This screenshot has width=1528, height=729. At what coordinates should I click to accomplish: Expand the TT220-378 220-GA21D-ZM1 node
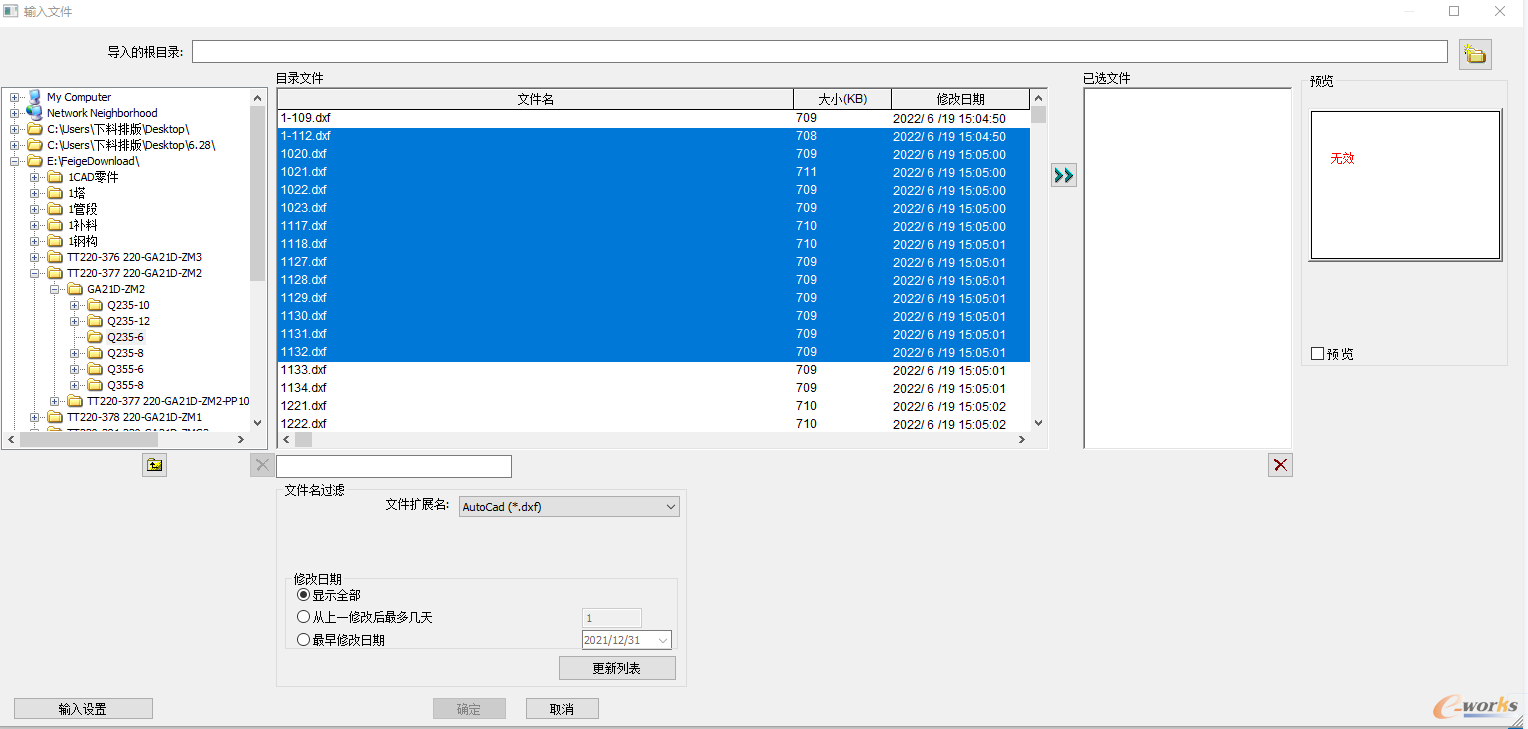(35, 417)
